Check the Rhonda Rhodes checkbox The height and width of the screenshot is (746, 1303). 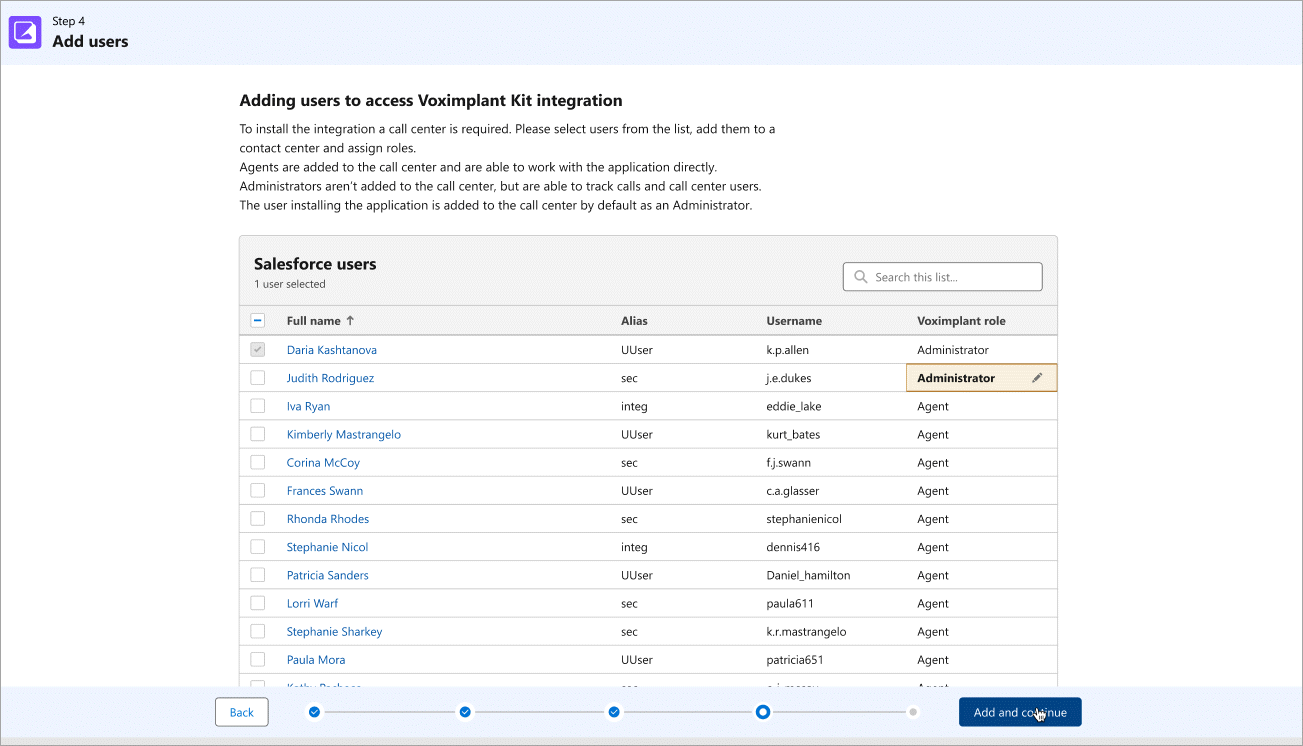click(x=258, y=519)
